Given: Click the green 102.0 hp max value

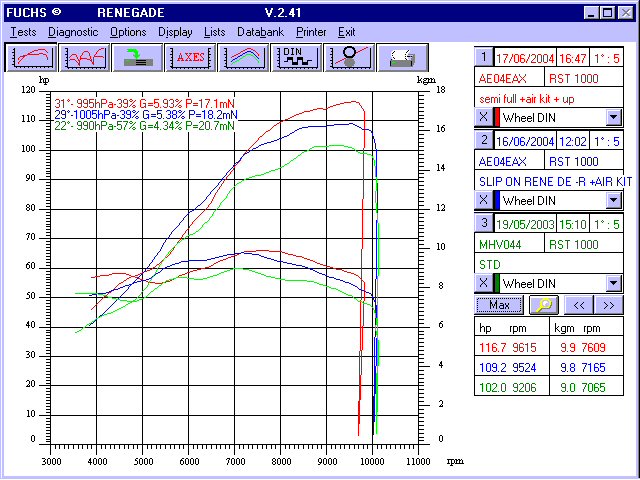Looking at the screenshot, I should point(493,387).
